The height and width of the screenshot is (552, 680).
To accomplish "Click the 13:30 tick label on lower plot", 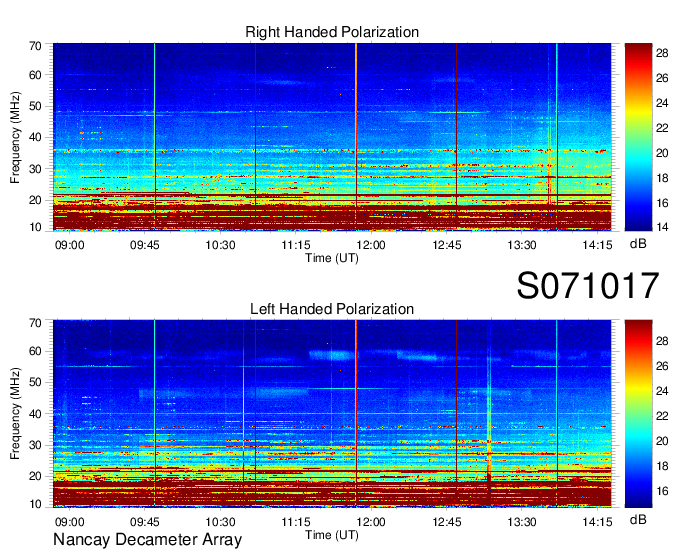I will click(522, 522).
